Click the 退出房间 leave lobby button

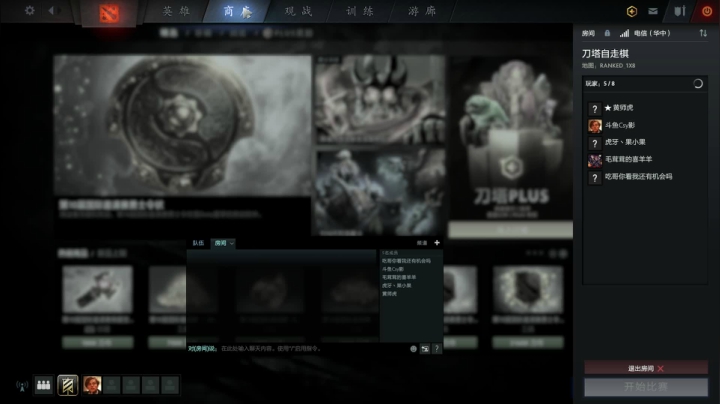point(646,368)
